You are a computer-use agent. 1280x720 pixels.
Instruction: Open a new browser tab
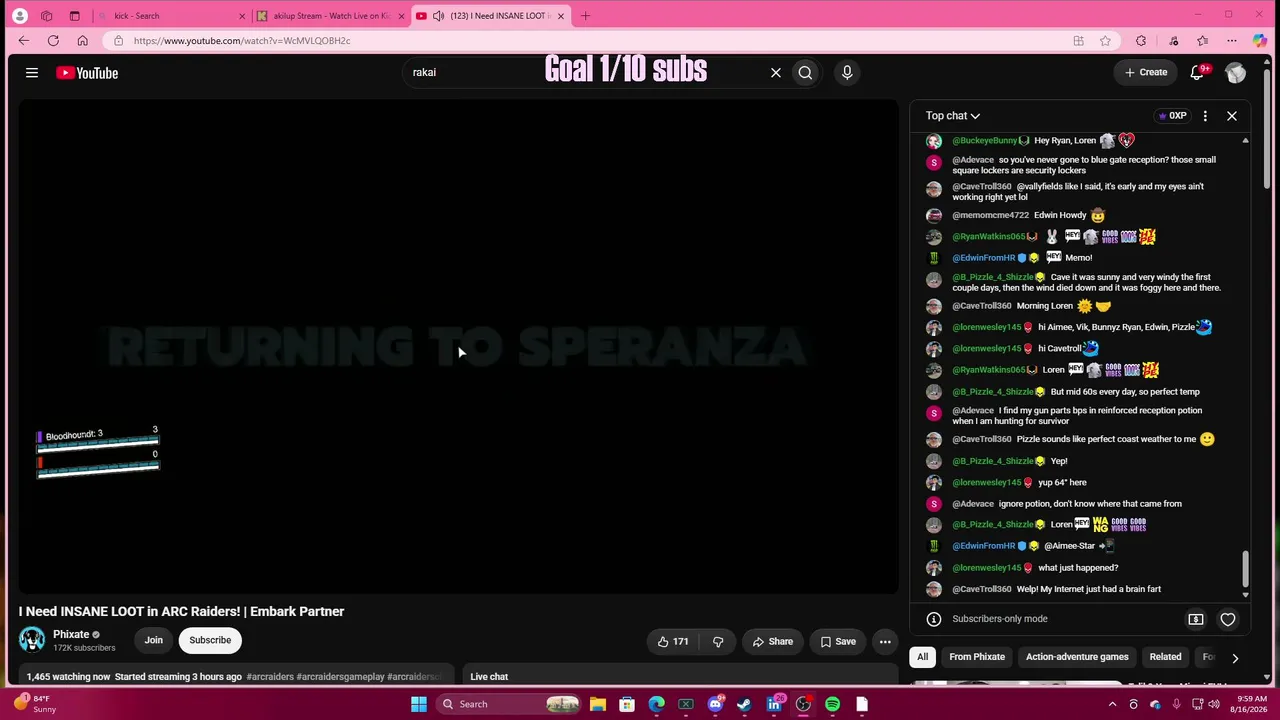[x=585, y=16]
